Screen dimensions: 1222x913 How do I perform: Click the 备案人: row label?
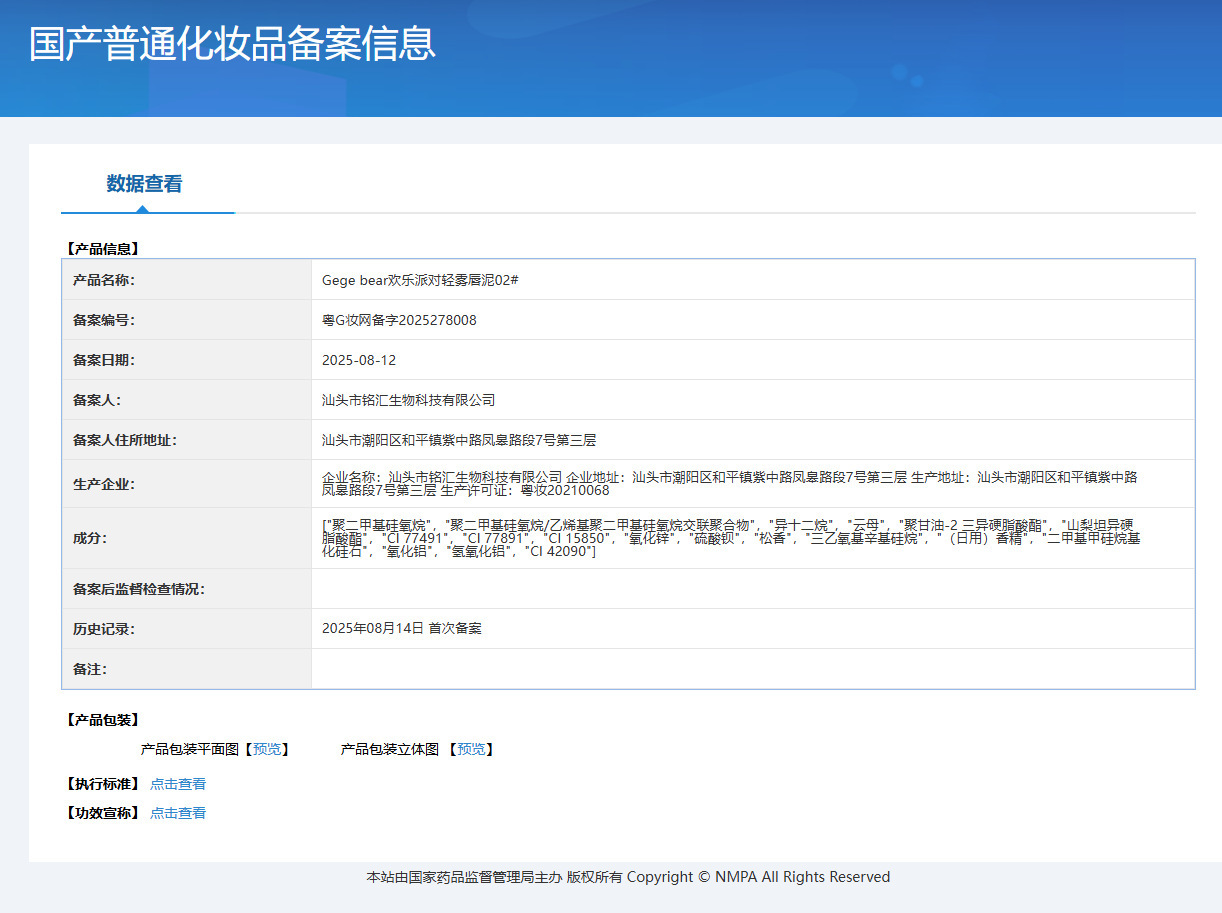click(x=97, y=400)
